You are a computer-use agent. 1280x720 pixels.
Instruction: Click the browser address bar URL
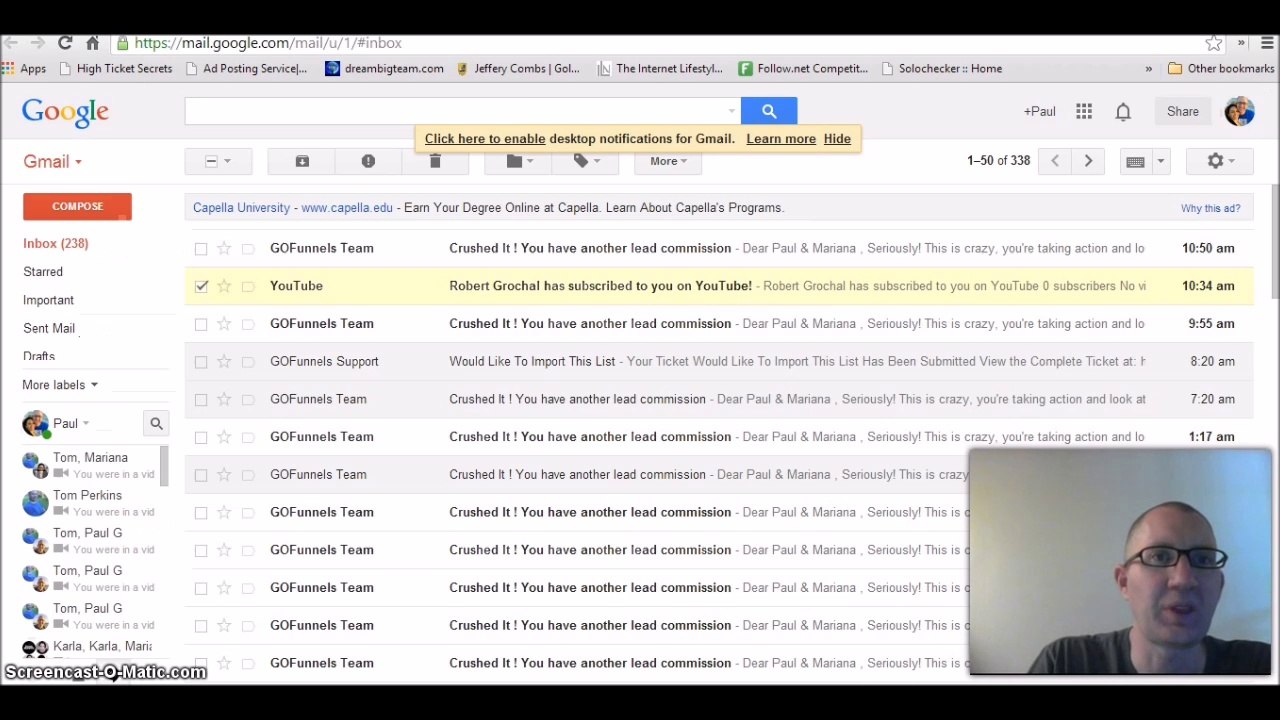point(268,43)
